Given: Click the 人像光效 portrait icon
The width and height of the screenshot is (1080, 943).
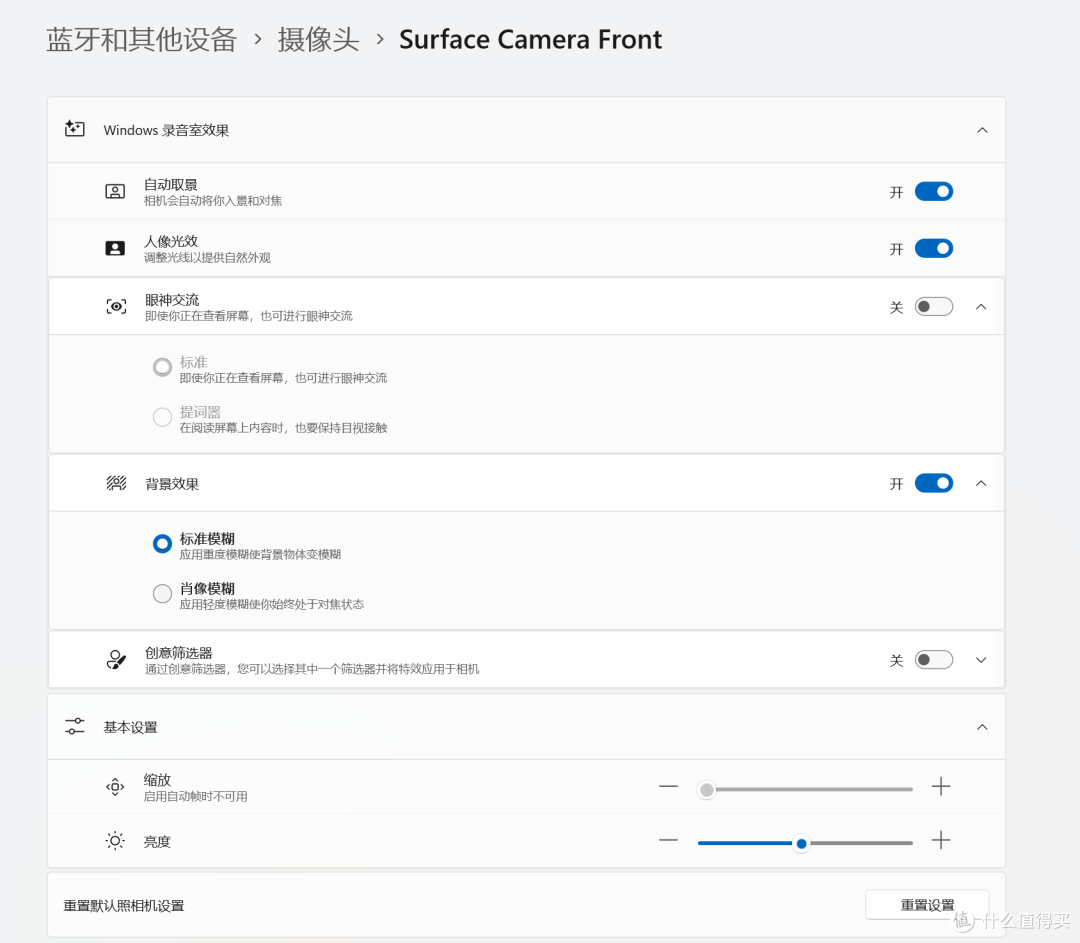Looking at the screenshot, I should [x=115, y=248].
